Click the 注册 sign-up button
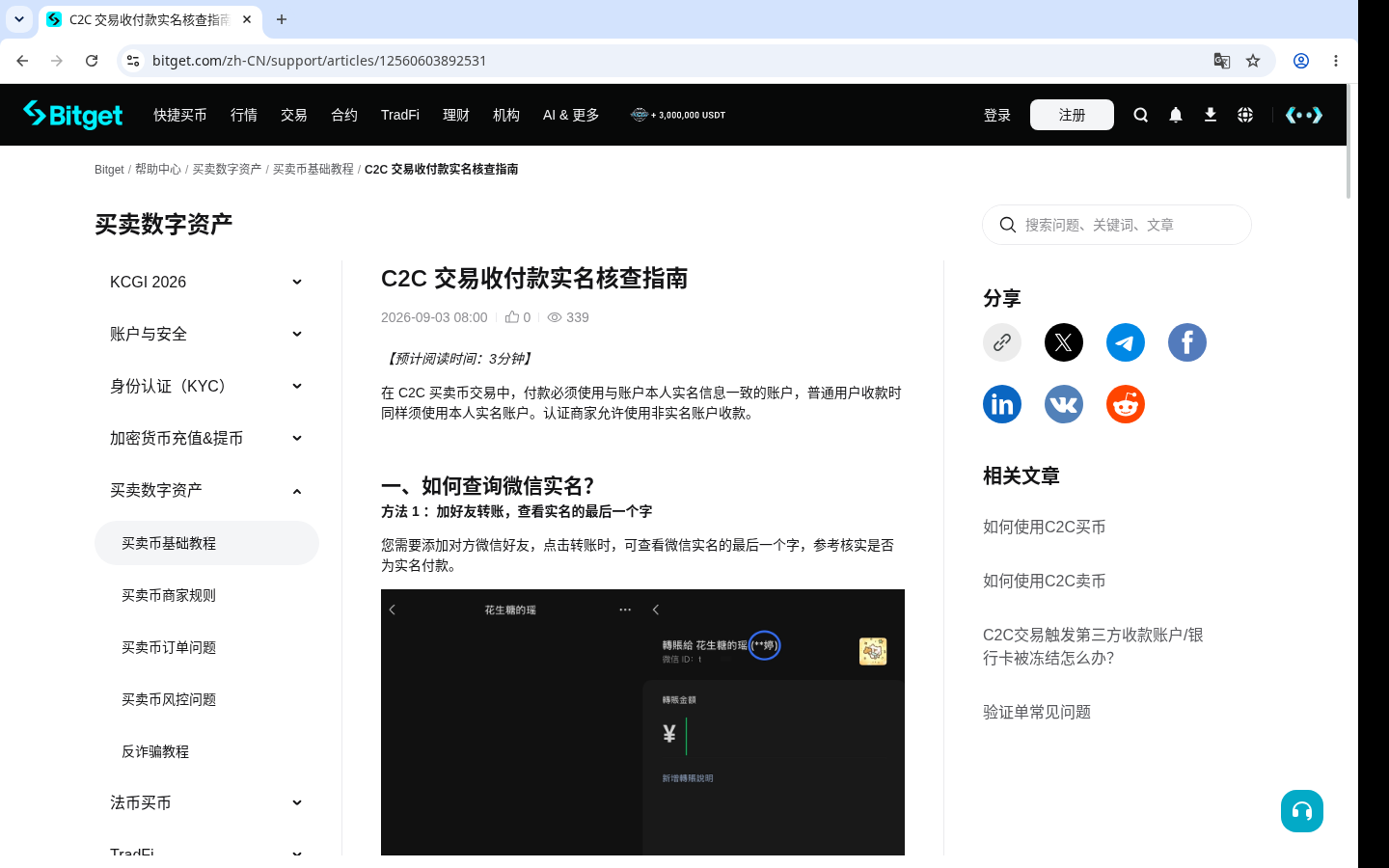Screen dimensions: 1389x868 [x=1072, y=115]
